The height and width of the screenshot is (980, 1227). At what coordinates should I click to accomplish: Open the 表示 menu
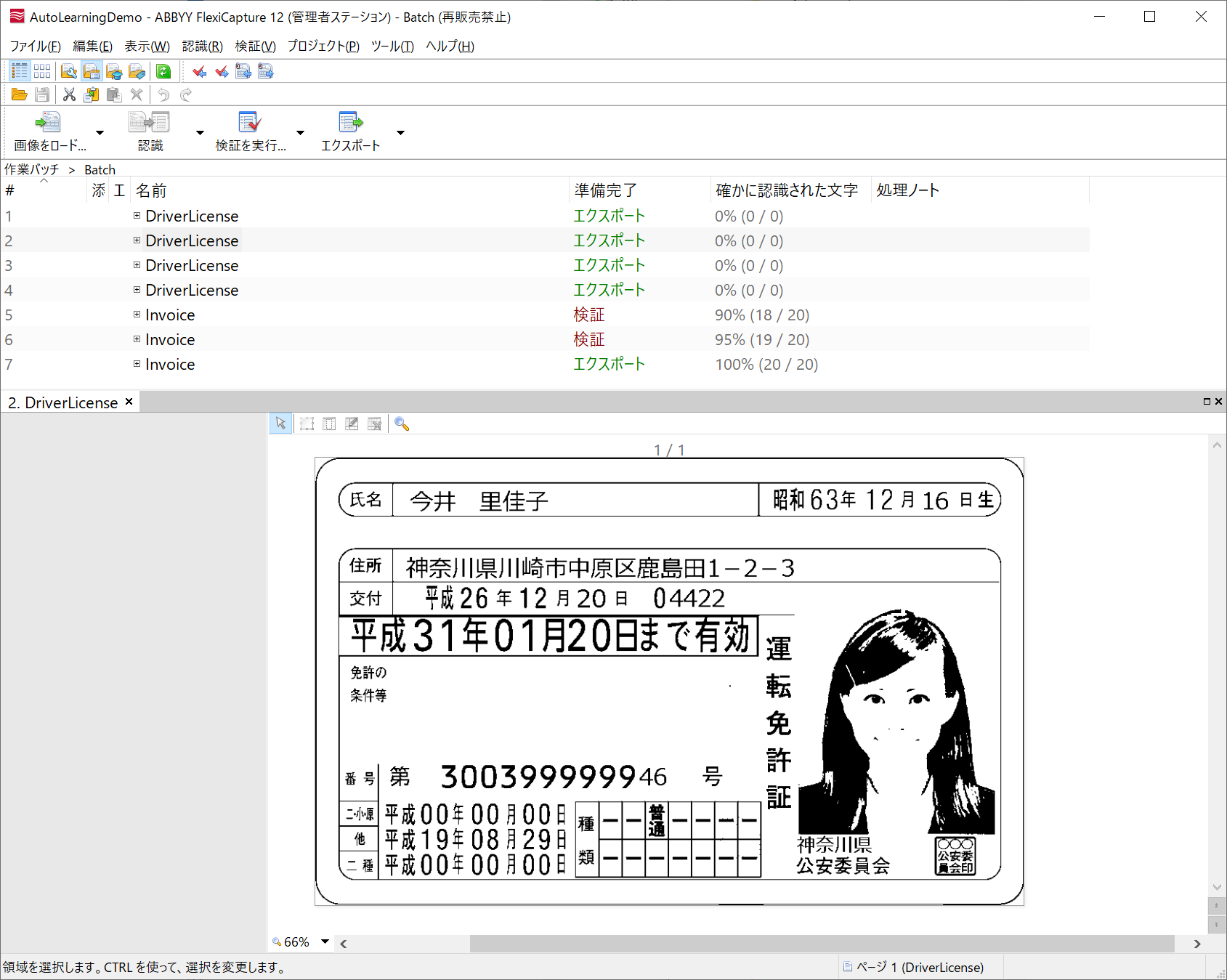pyautogui.click(x=147, y=46)
